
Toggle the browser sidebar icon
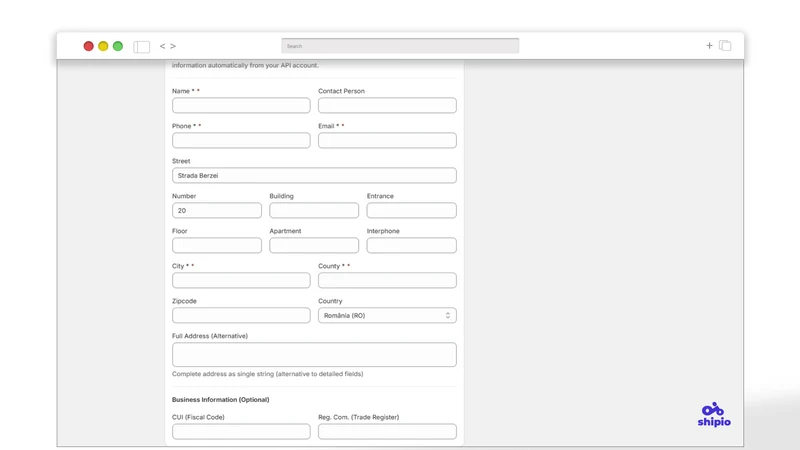[141, 46]
